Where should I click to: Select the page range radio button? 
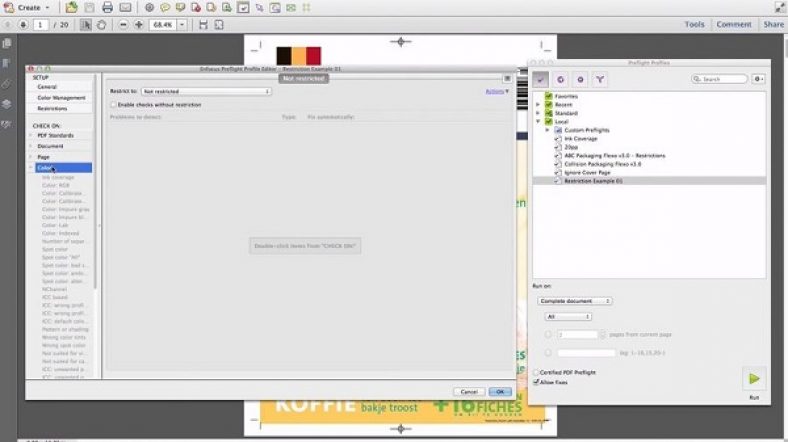[x=548, y=353]
